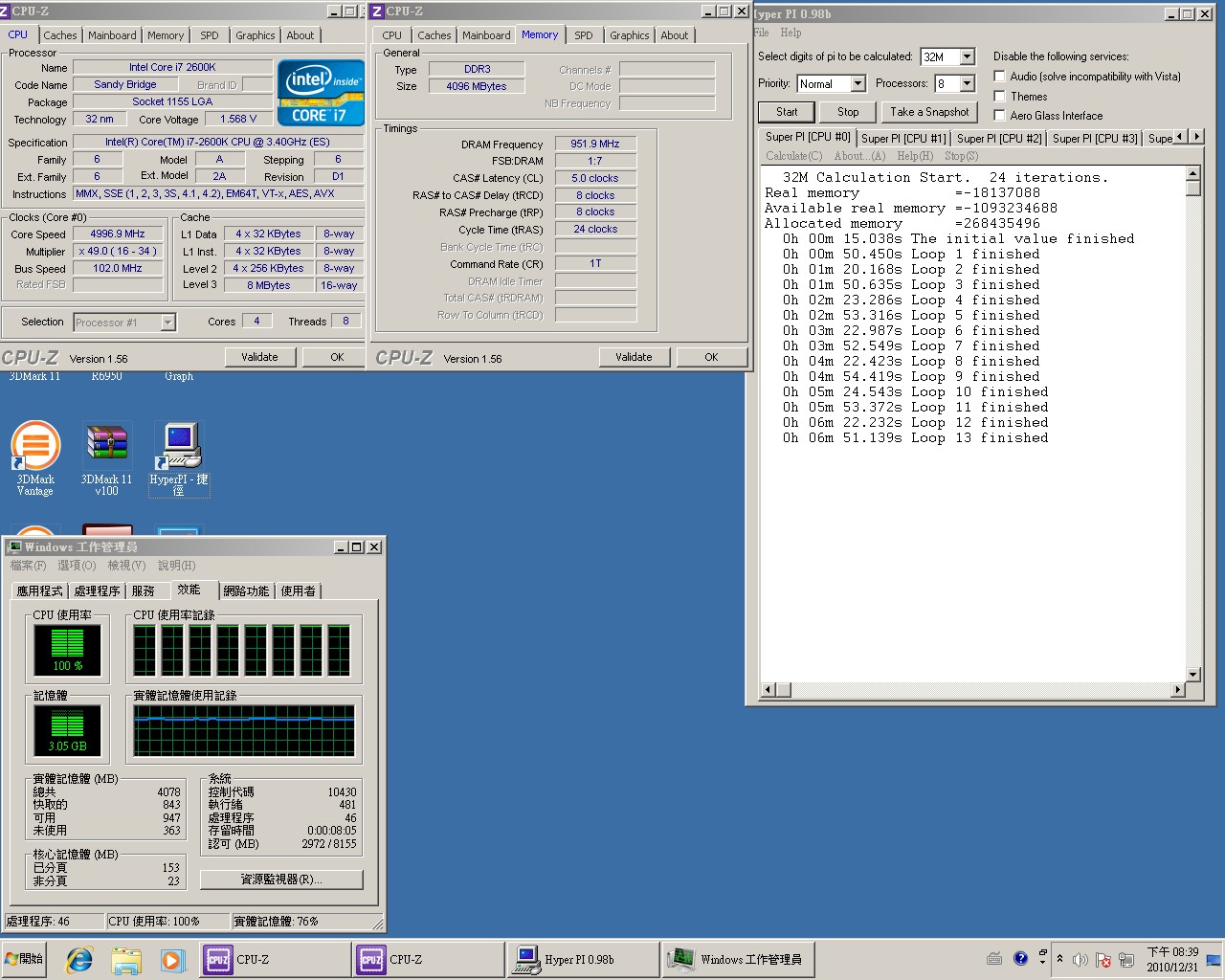The width and height of the screenshot is (1225, 980).
Task: Click the Show Desktop button beside the clock
Action: [1214, 959]
